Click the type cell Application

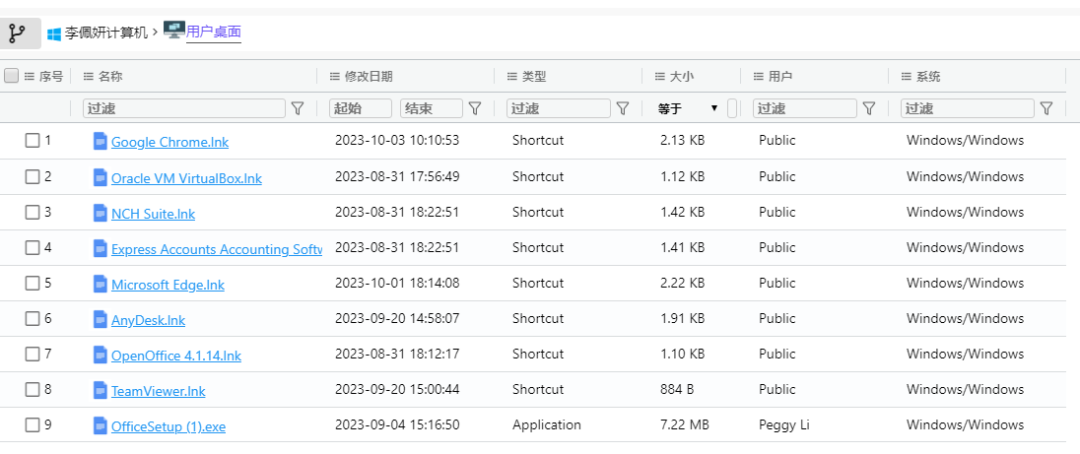(x=546, y=424)
